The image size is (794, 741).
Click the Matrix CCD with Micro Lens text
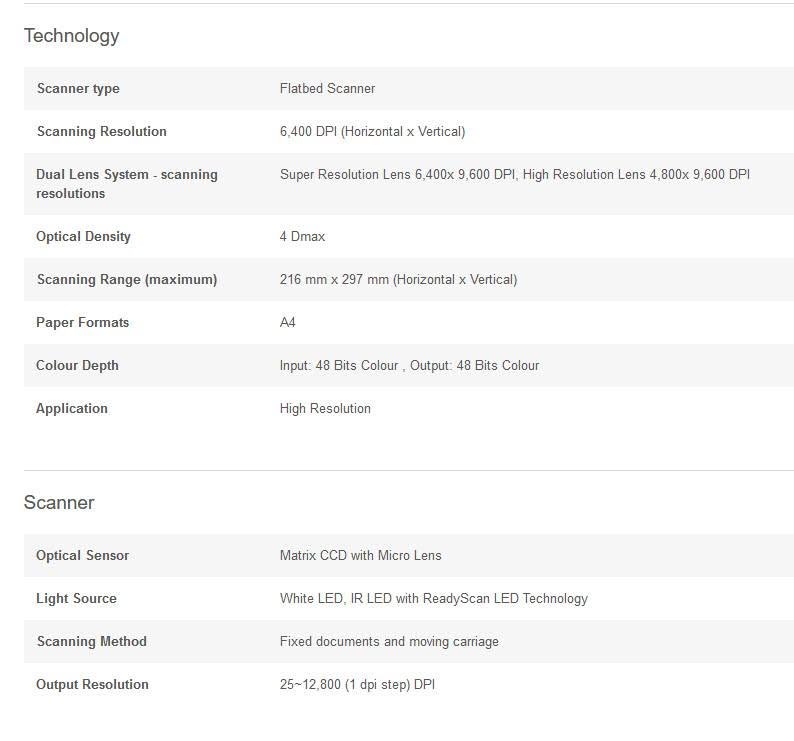361,555
